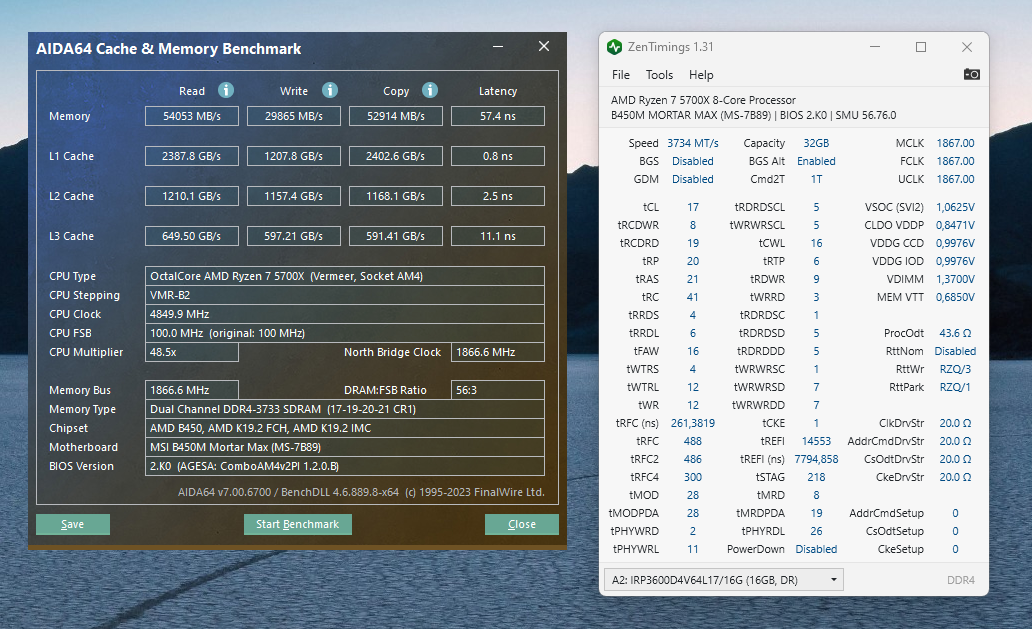Click the Motherboard field MSI B450M Mortar Max
The image size is (1032, 629).
[345, 447]
